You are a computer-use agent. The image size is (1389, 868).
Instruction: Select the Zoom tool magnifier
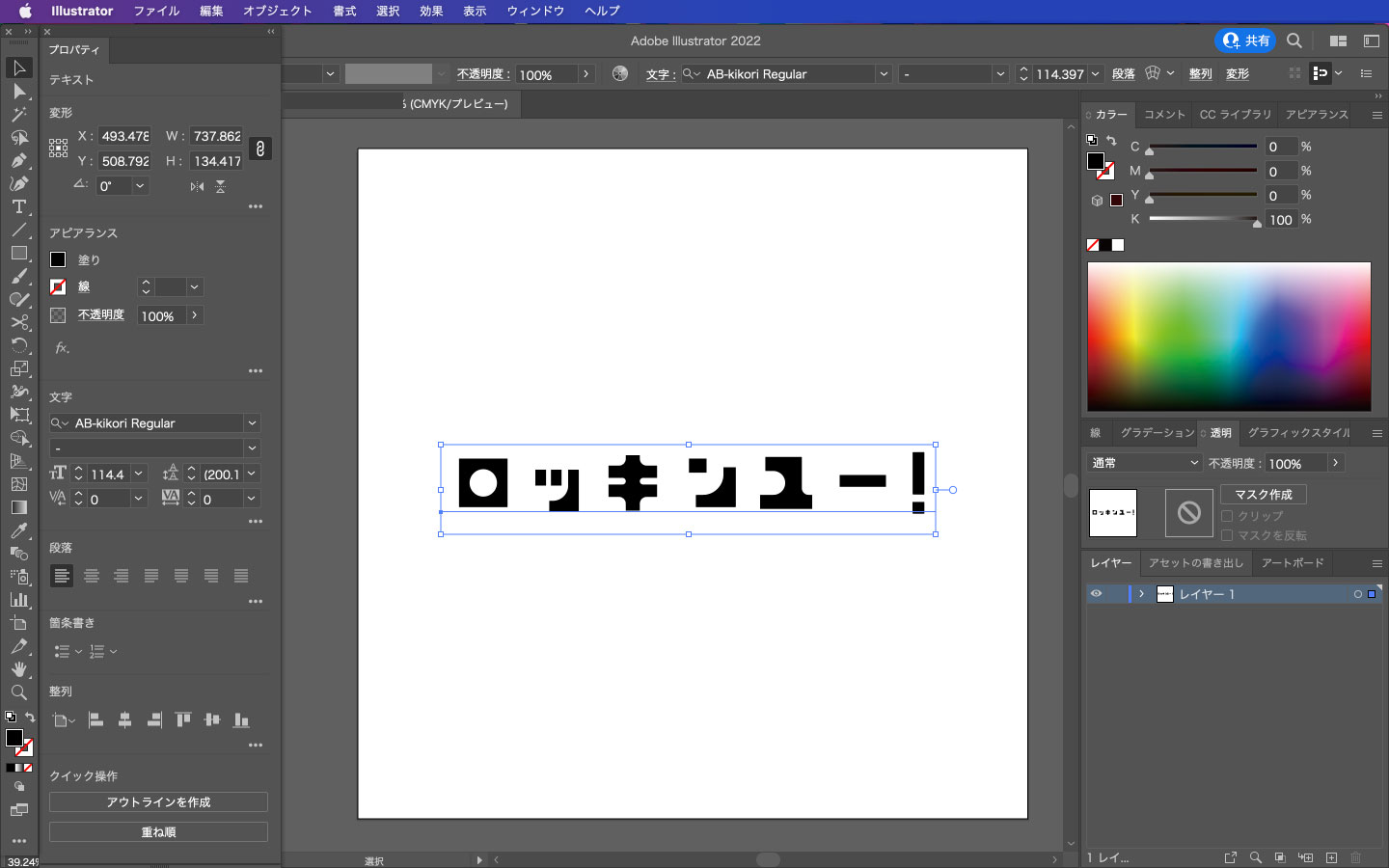point(18,692)
